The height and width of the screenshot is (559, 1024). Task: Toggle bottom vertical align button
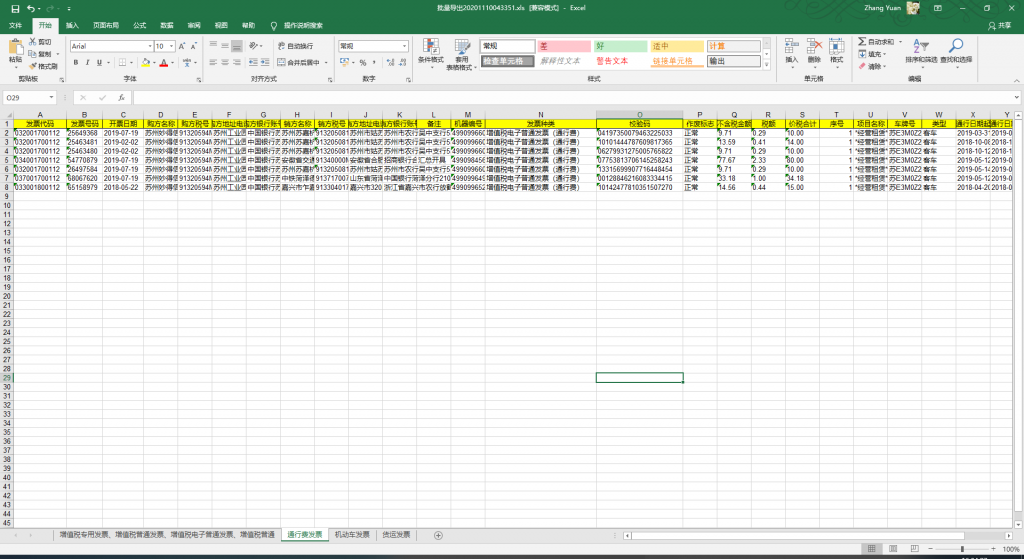236,46
